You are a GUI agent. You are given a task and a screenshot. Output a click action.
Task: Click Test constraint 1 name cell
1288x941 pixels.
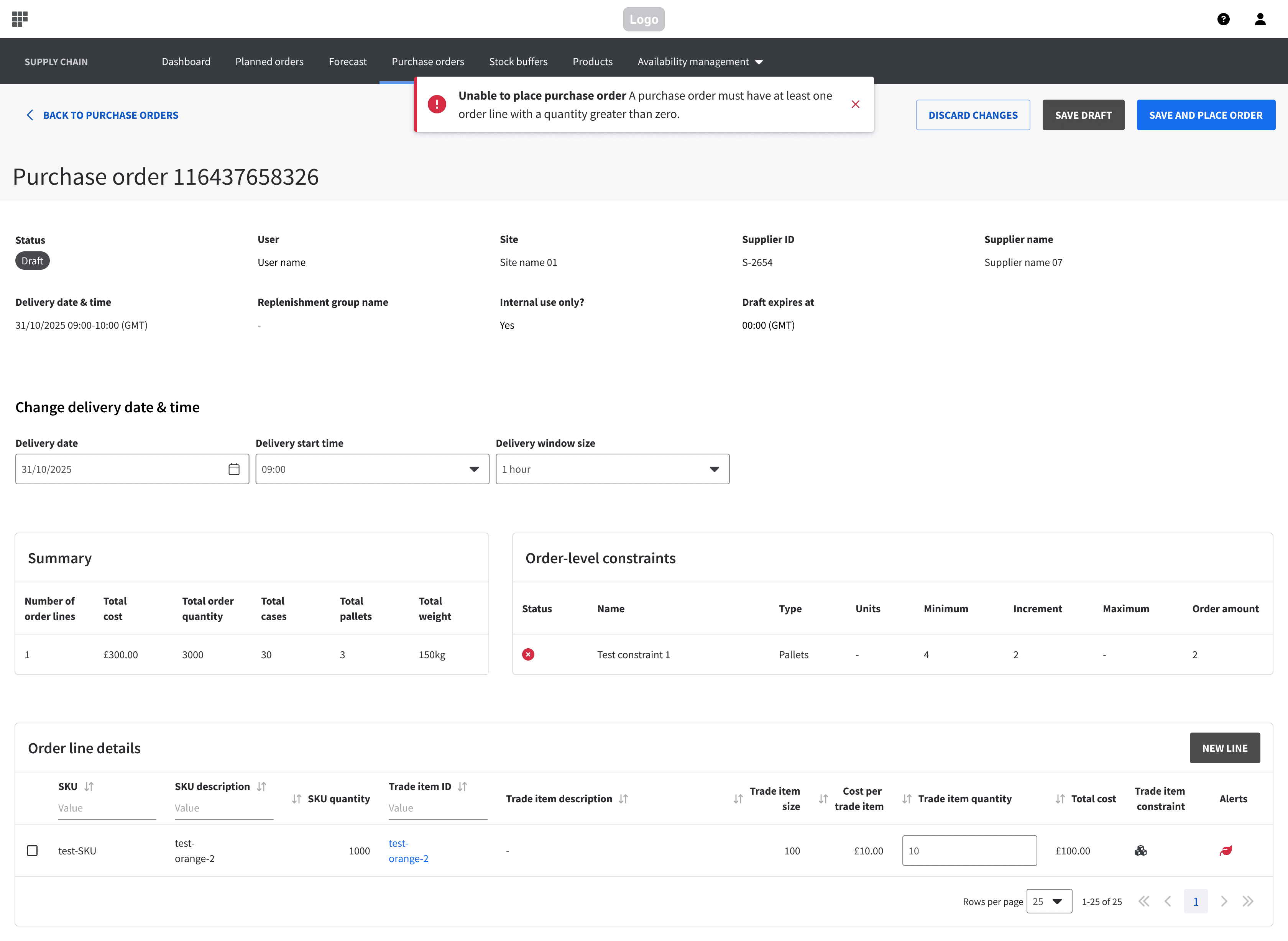634,654
